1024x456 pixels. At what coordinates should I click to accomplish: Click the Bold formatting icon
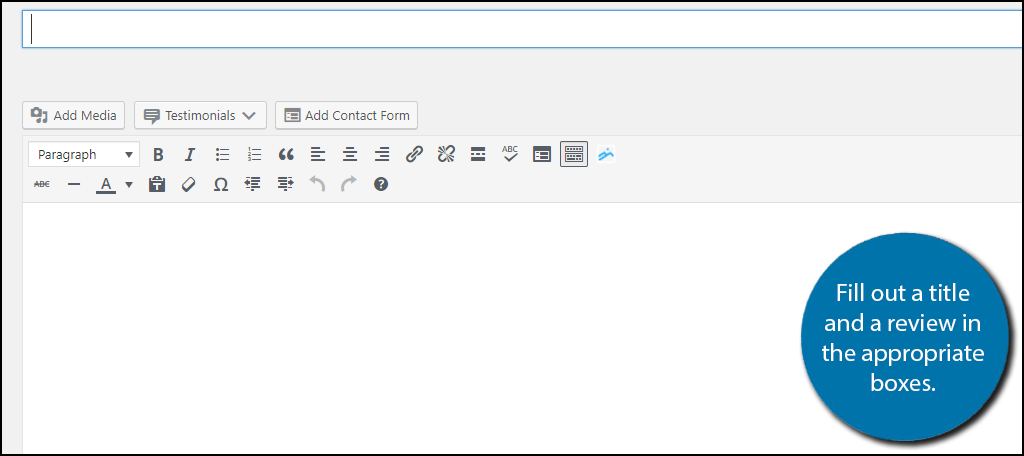tap(157, 155)
